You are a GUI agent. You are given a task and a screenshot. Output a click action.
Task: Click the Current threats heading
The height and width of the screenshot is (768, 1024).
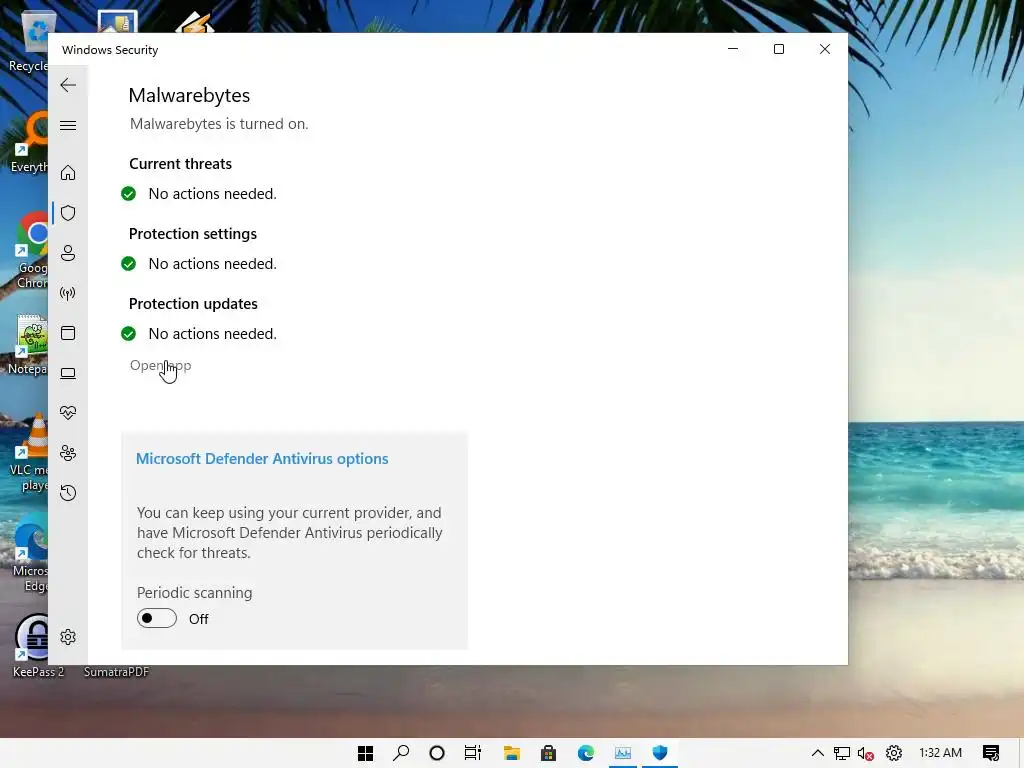click(x=180, y=164)
